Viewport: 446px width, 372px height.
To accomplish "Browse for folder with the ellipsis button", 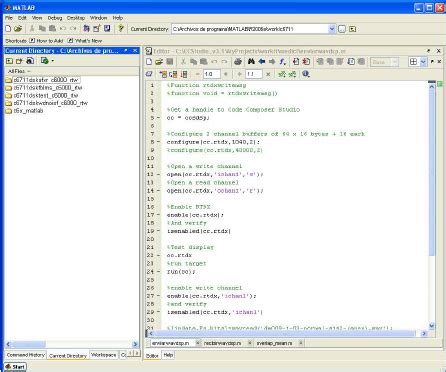I will tap(342, 29).
